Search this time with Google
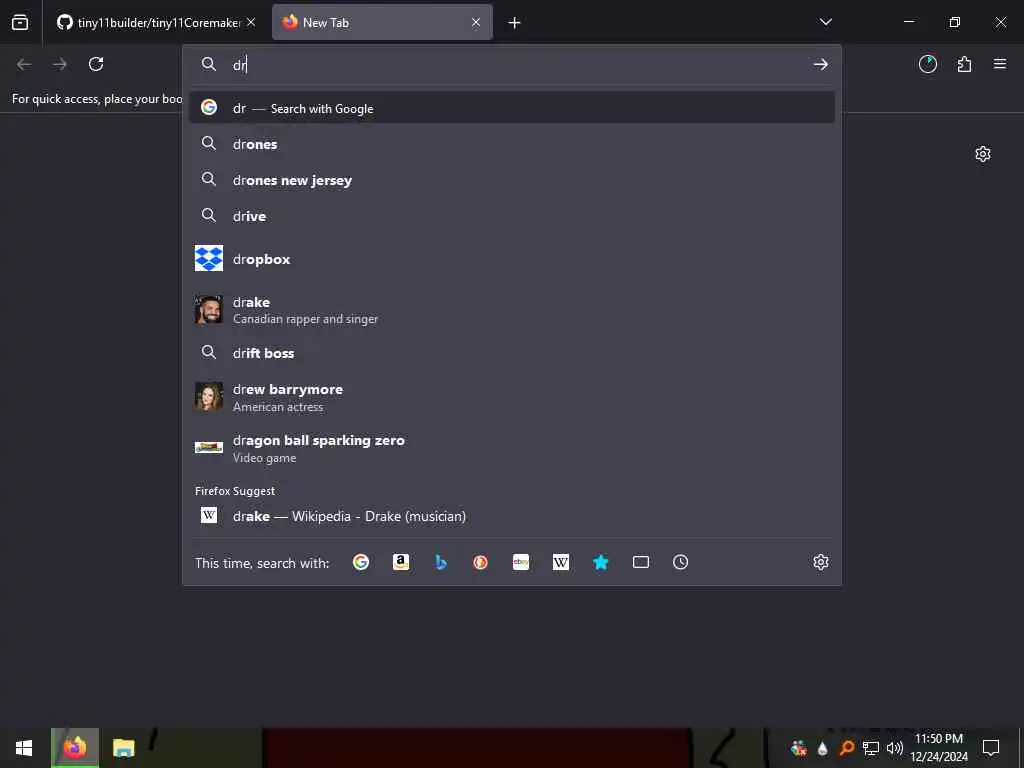1024x768 pixels. [361, 562]
